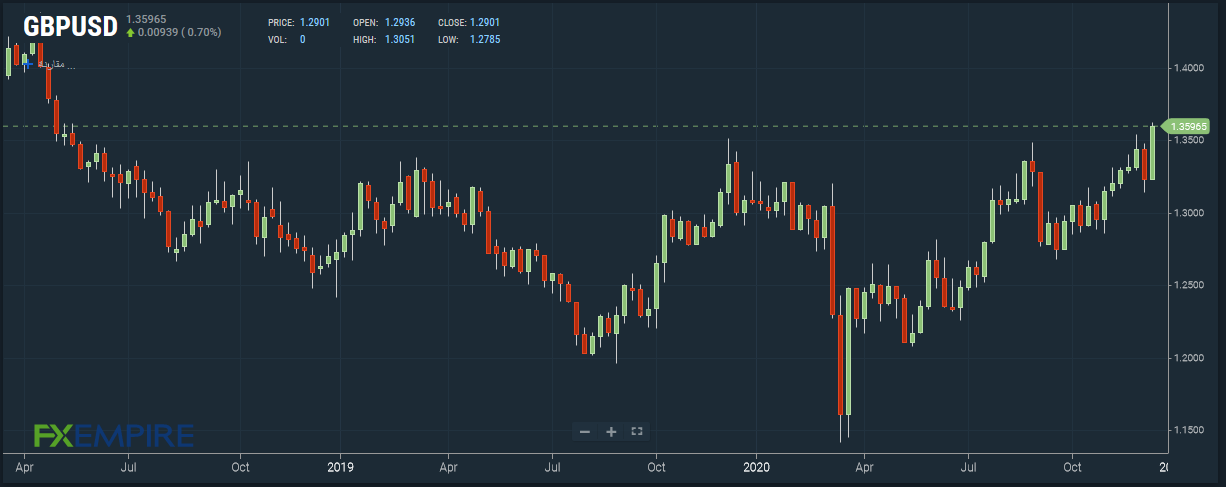Click the 2019 label on time axis
The image size is (1226, 487).
click(341, 466)
